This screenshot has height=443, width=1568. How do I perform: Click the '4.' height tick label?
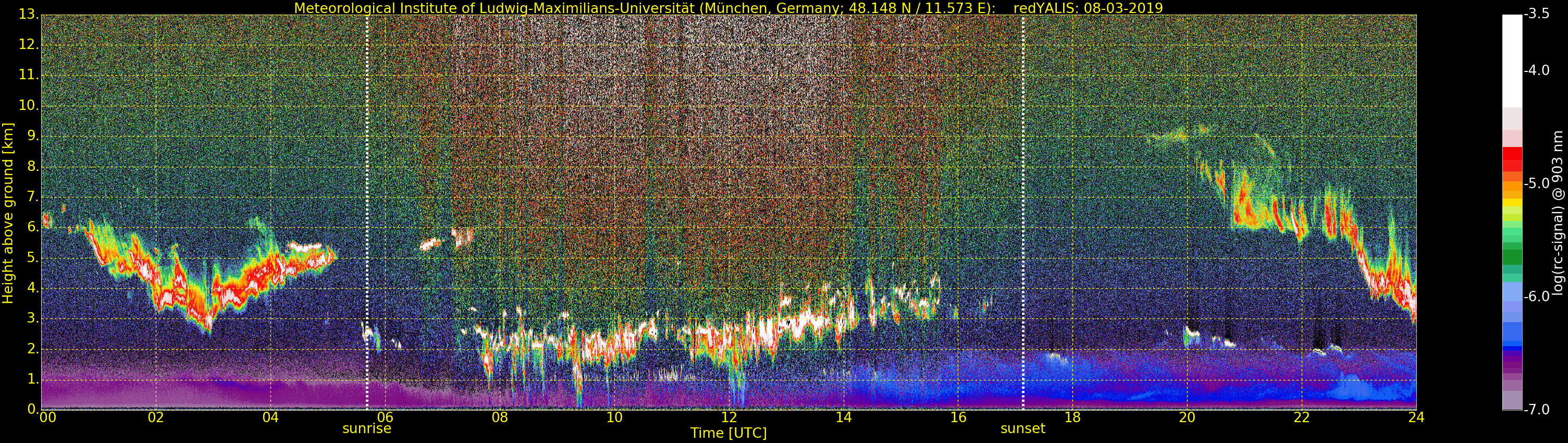coord(33,288)
